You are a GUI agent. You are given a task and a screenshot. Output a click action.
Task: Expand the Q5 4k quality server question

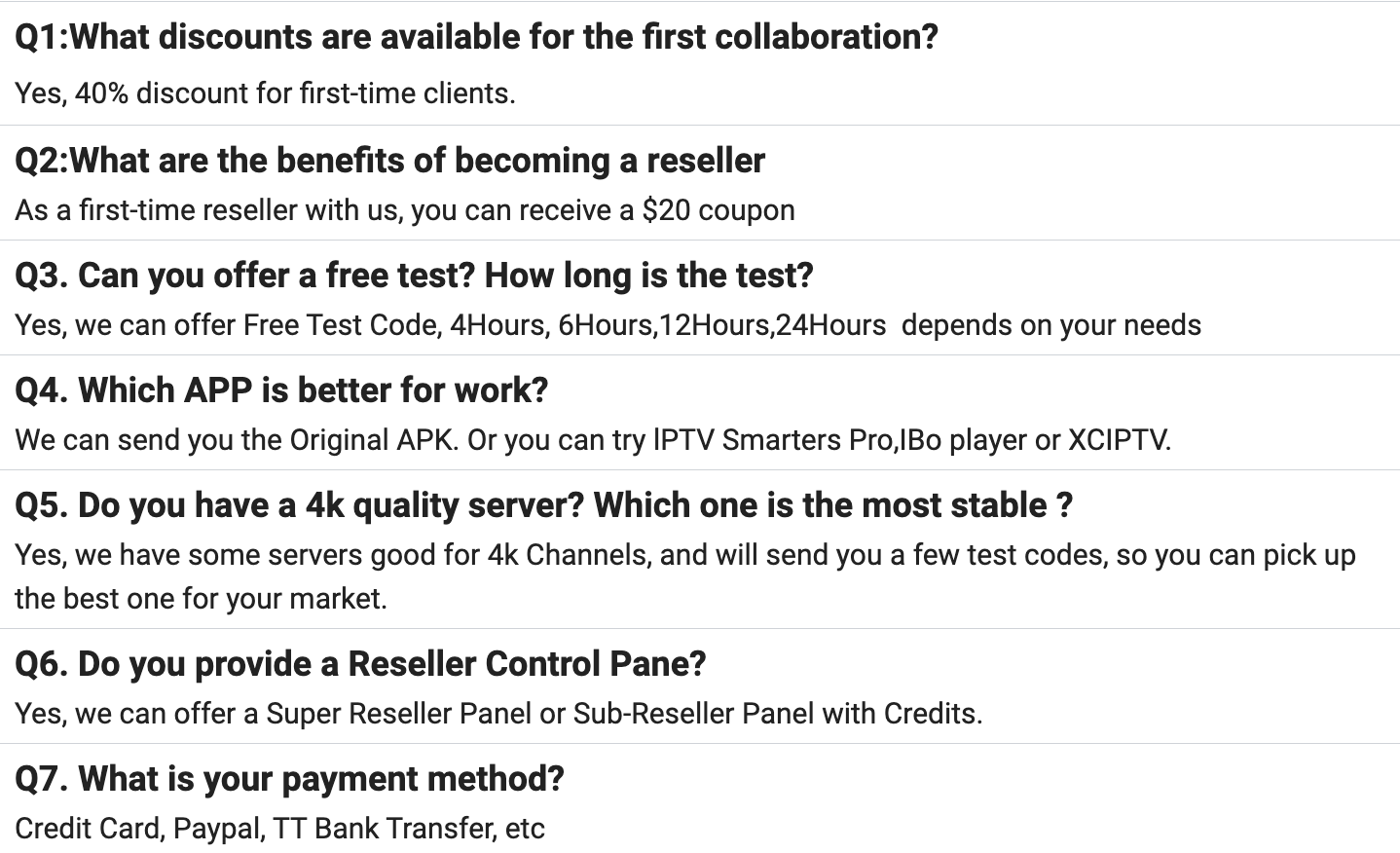(x=543, y=505)
